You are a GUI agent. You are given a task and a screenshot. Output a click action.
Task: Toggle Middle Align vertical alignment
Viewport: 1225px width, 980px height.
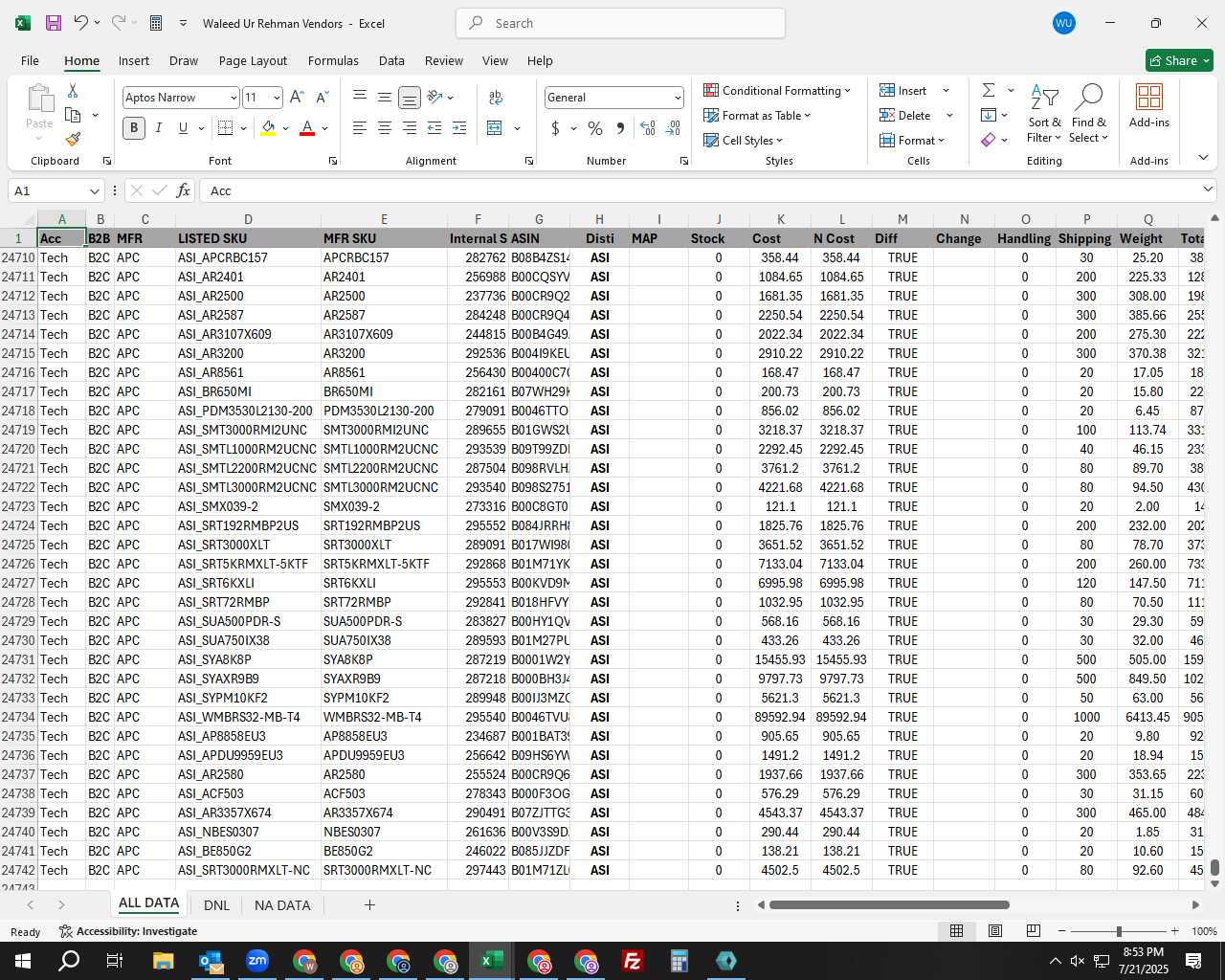(385, 97)
